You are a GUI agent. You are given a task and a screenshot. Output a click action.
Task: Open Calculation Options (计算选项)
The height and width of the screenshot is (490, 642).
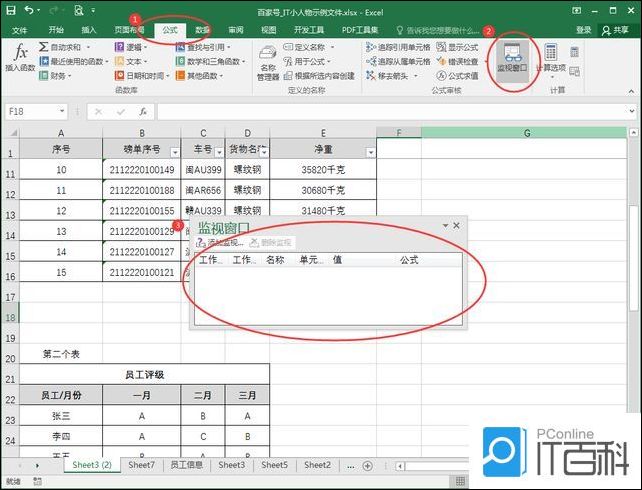[x=551, y=61]
